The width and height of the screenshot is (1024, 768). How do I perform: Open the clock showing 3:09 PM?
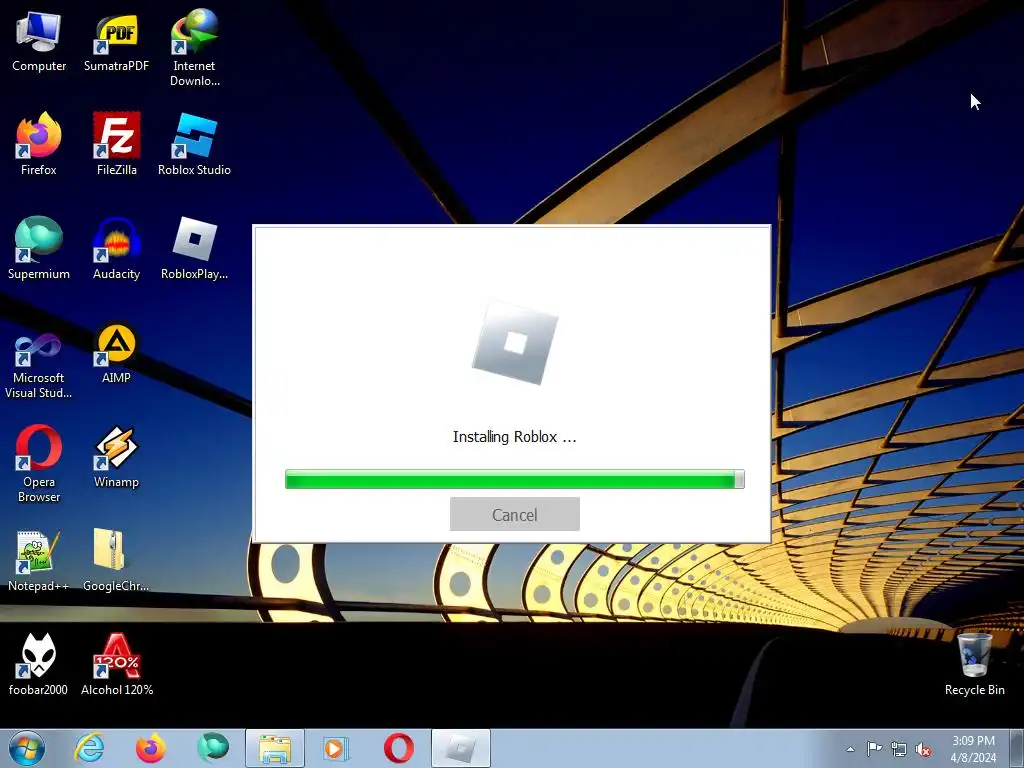click(x=973, y=749)
